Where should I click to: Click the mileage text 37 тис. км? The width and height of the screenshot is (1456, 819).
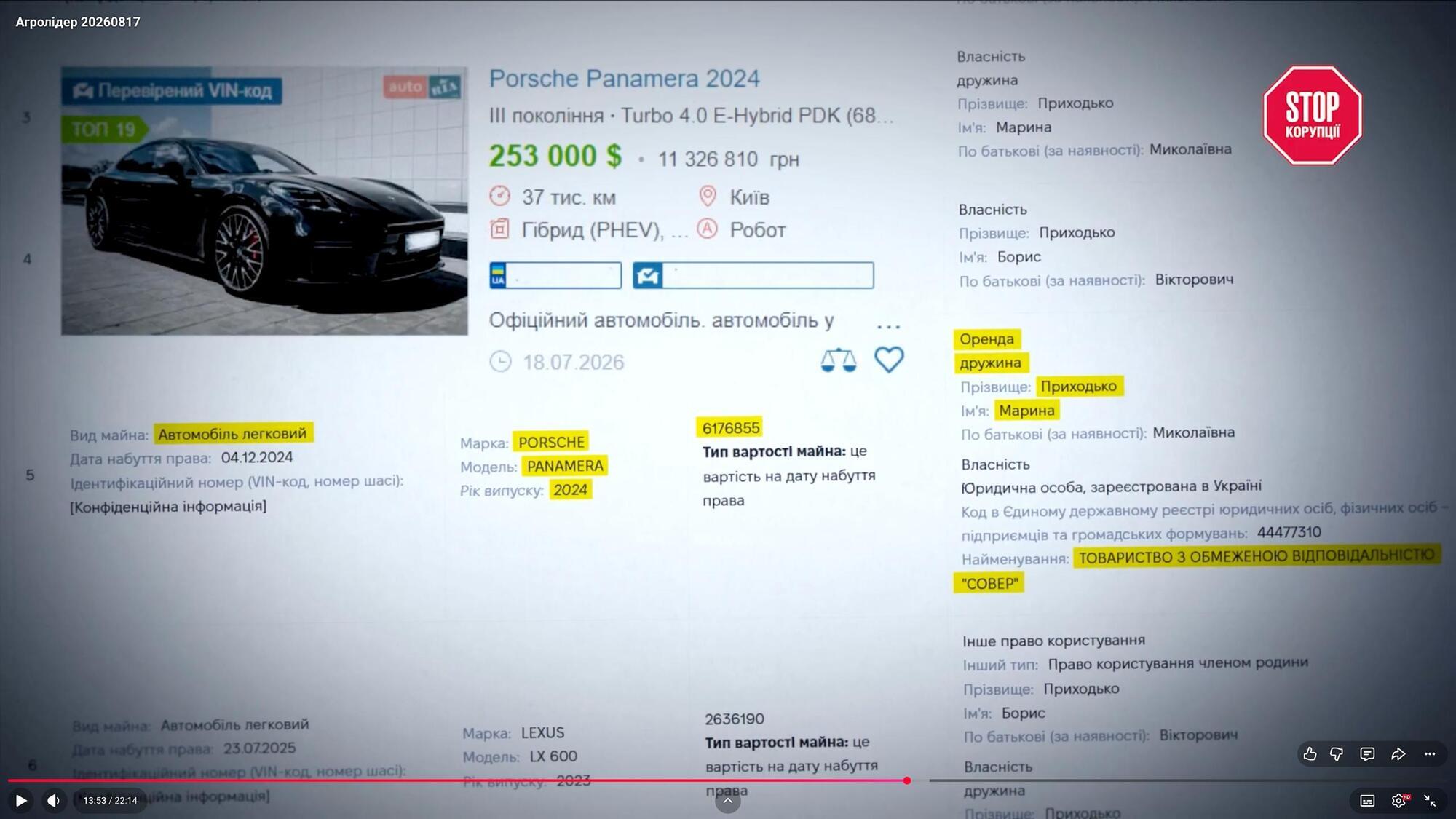[x=569, y=197]
